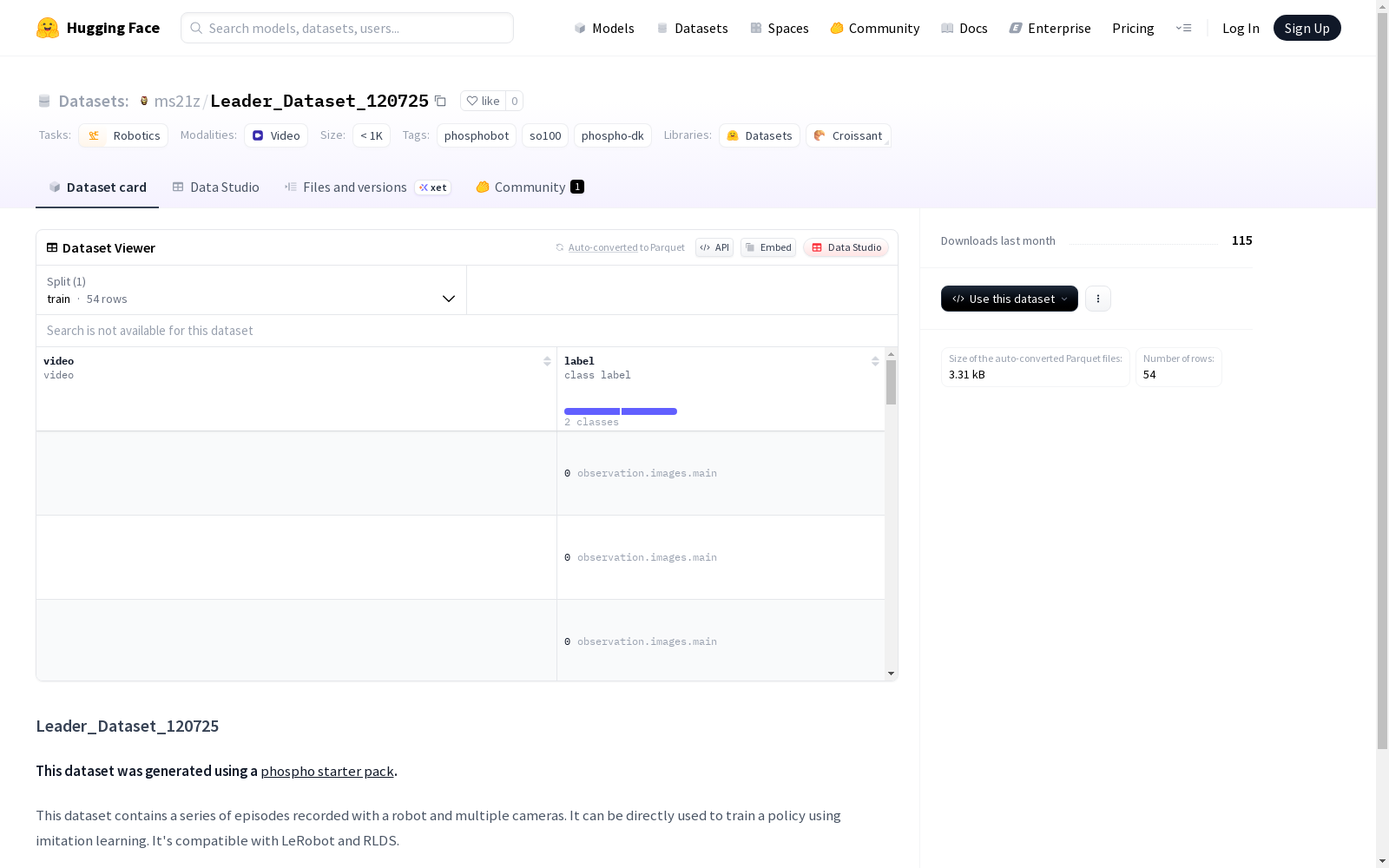Click the phospho-dk tag

[x=613, y=135]
